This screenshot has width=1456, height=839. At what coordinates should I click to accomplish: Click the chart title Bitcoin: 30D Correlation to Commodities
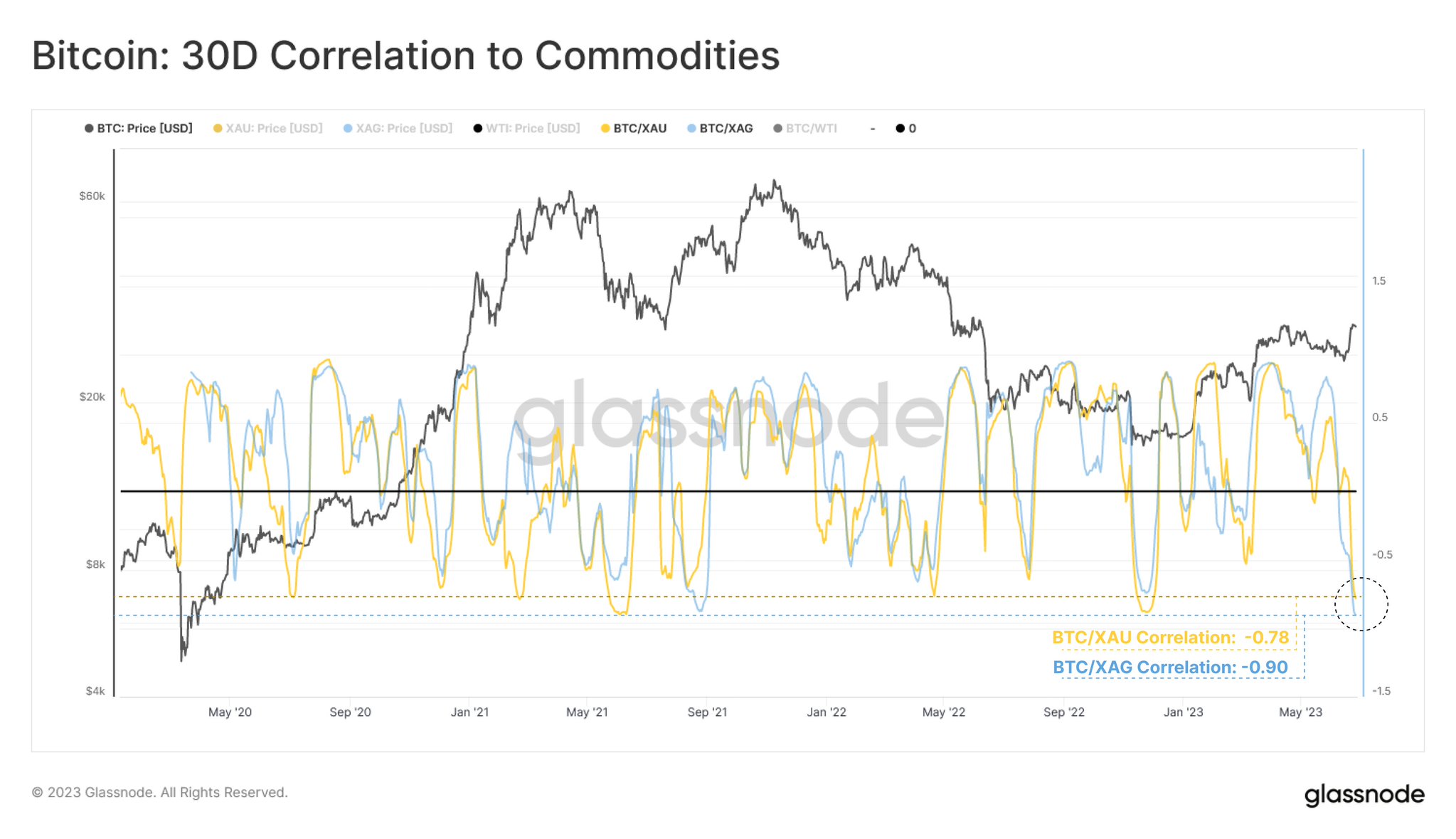405,56
